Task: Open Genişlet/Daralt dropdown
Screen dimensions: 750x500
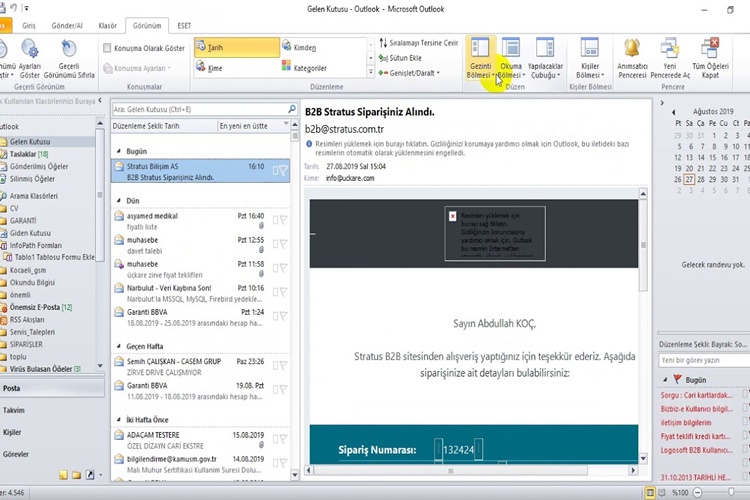Action: pyautogui.click(x=409, y=73)
